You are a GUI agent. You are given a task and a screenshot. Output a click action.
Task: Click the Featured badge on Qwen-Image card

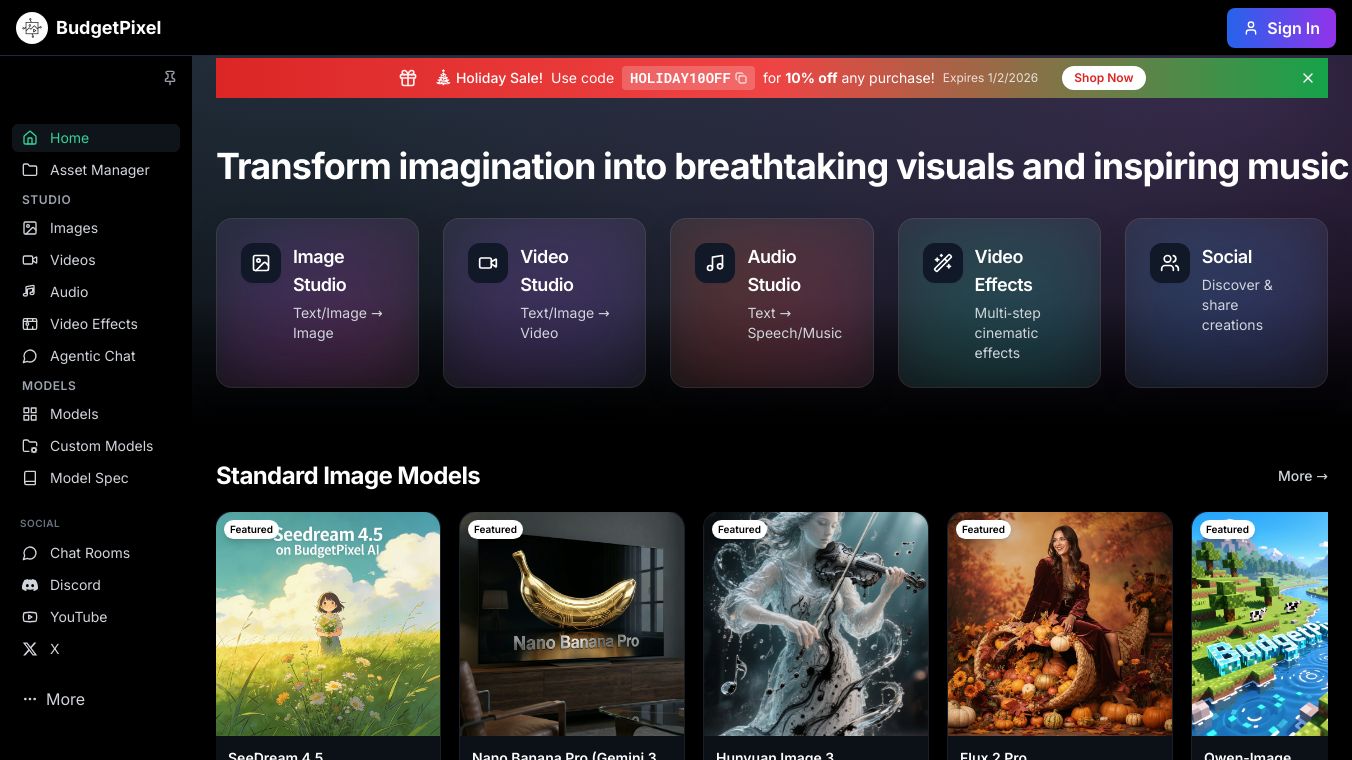[1227, 529]
